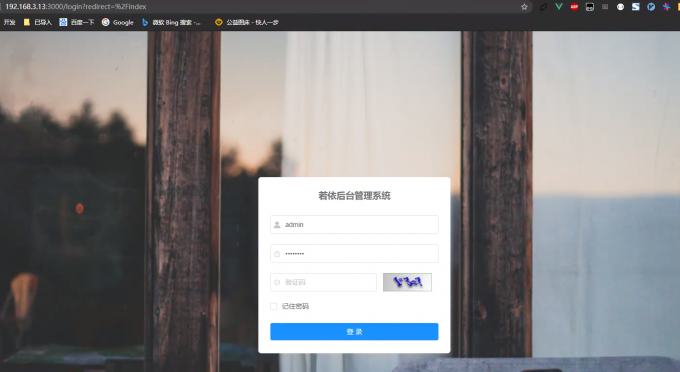The height and width of the screenshot is (372, 680).
Task: Focus the password field
Action: [x=354, y=254]
